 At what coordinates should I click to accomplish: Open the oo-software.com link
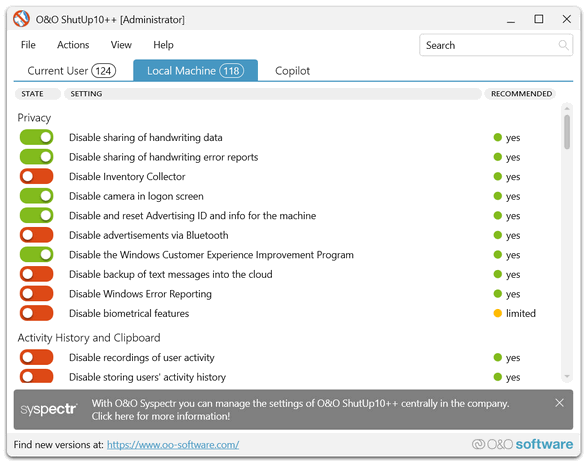173,444
